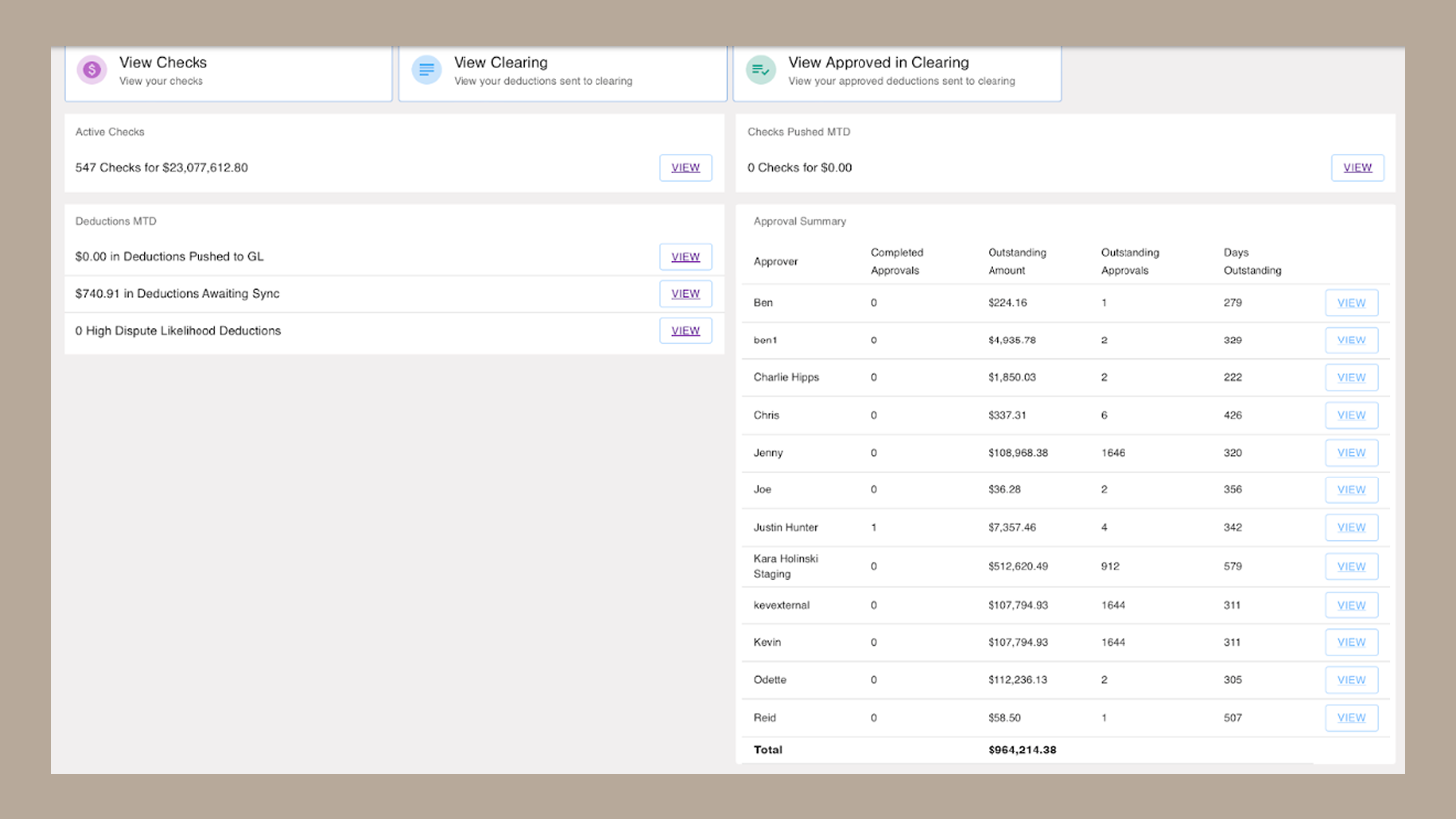The image size is (1456, 819).
Task: View approvals for Ben
Action: [x=1351, y=303]
